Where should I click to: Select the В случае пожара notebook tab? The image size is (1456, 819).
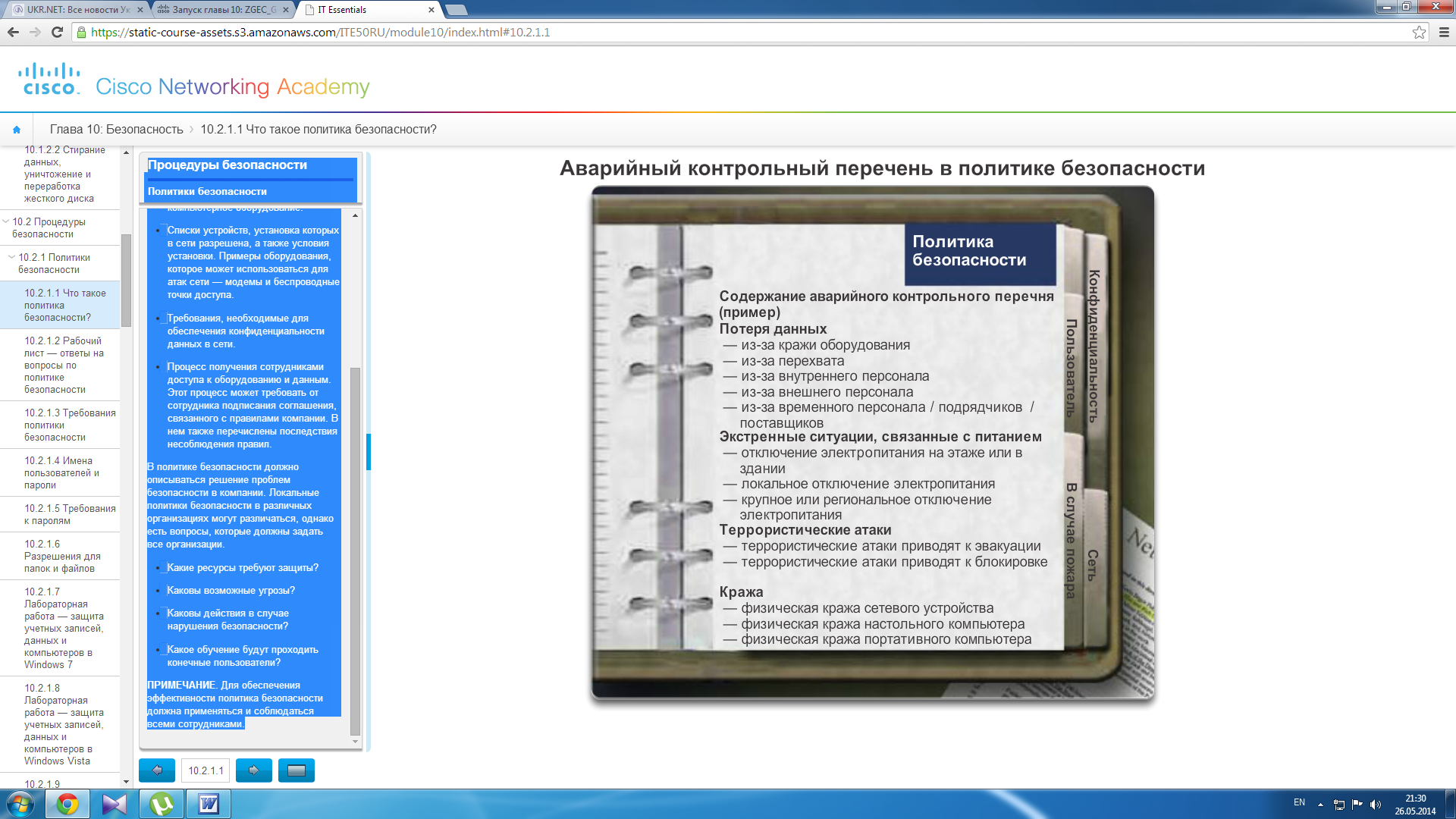coord(1071,541)
